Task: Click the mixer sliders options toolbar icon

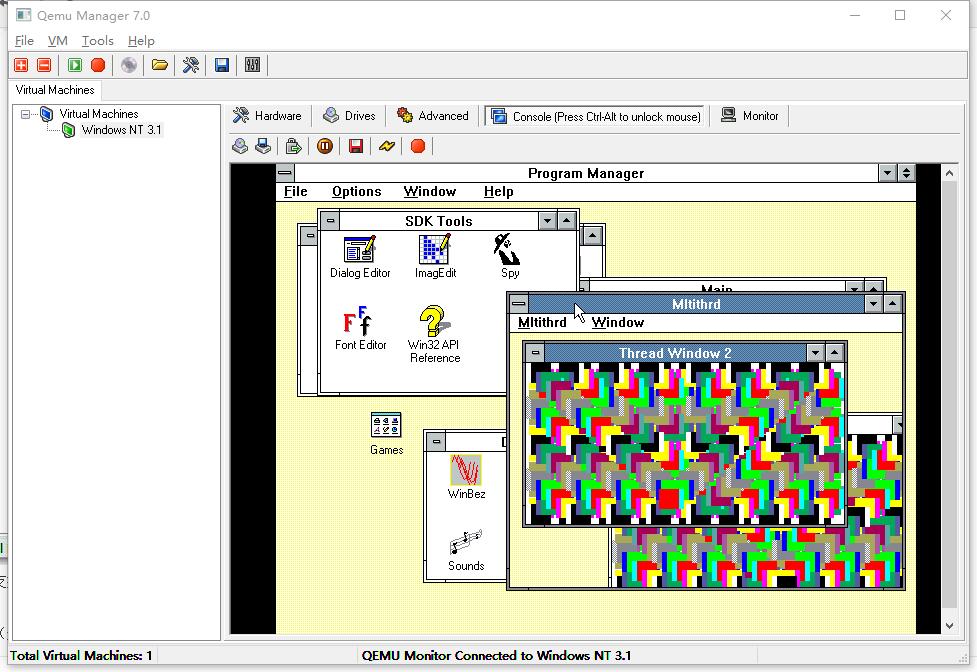Action: (x=252, y=65)
